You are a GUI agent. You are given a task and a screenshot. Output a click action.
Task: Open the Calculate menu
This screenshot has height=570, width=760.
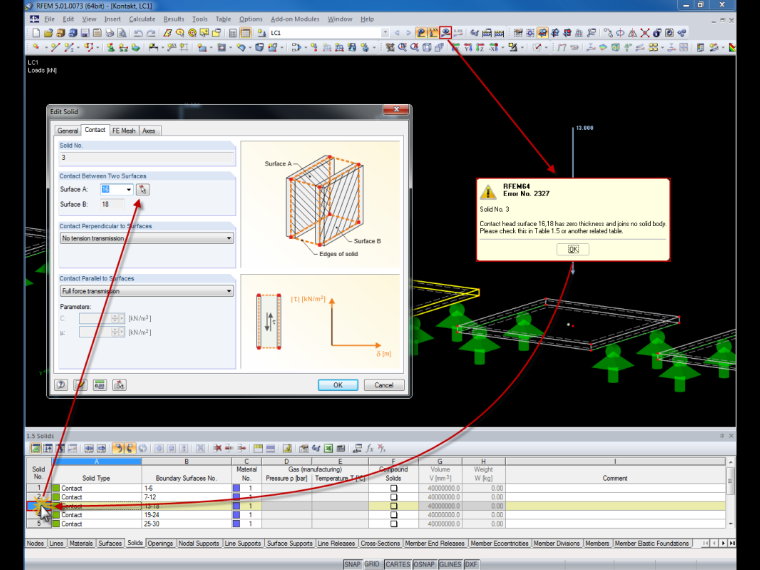coord(142,19)
